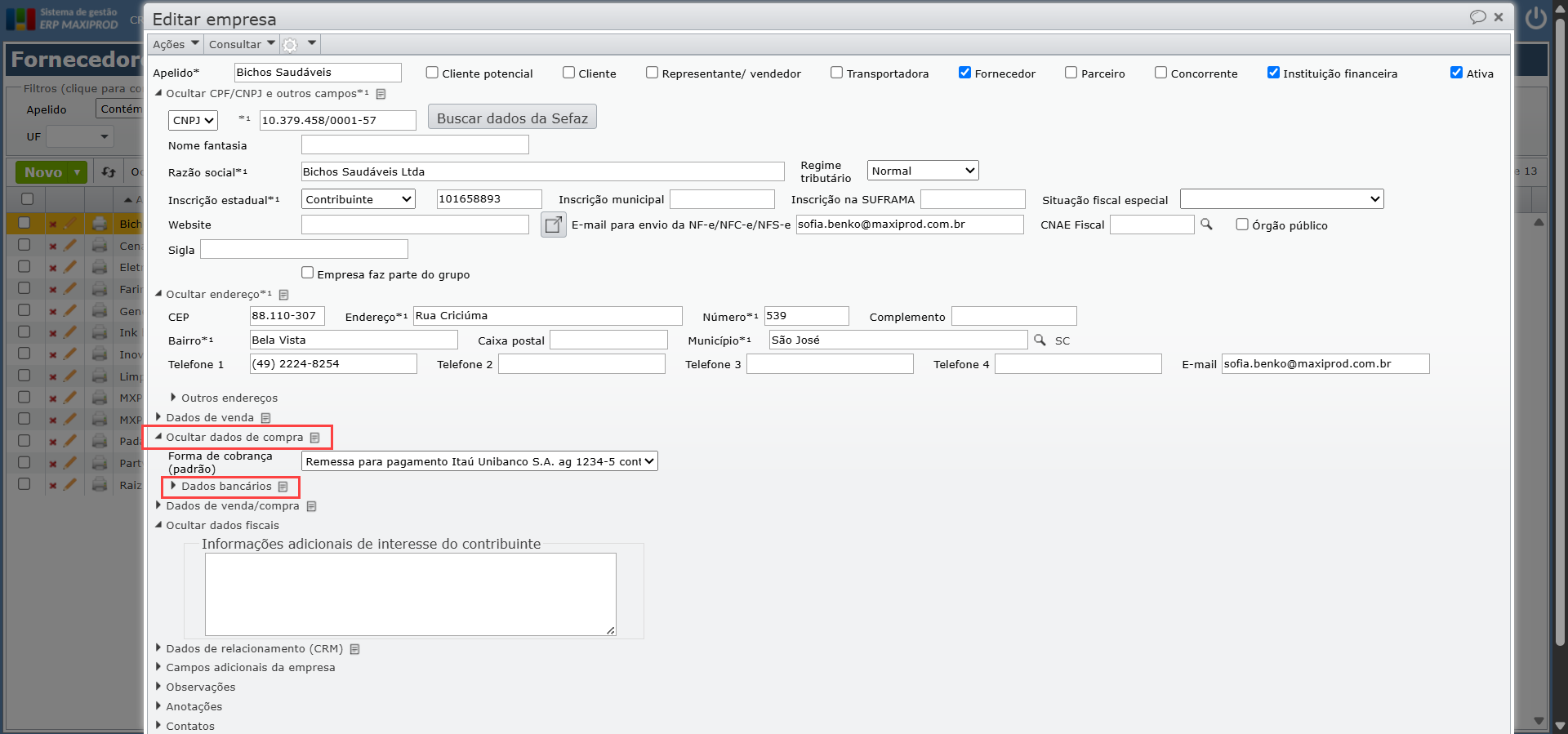Click delete X icon on Bich row
This screenshot has width=1568, height=734.
point(52,224)
